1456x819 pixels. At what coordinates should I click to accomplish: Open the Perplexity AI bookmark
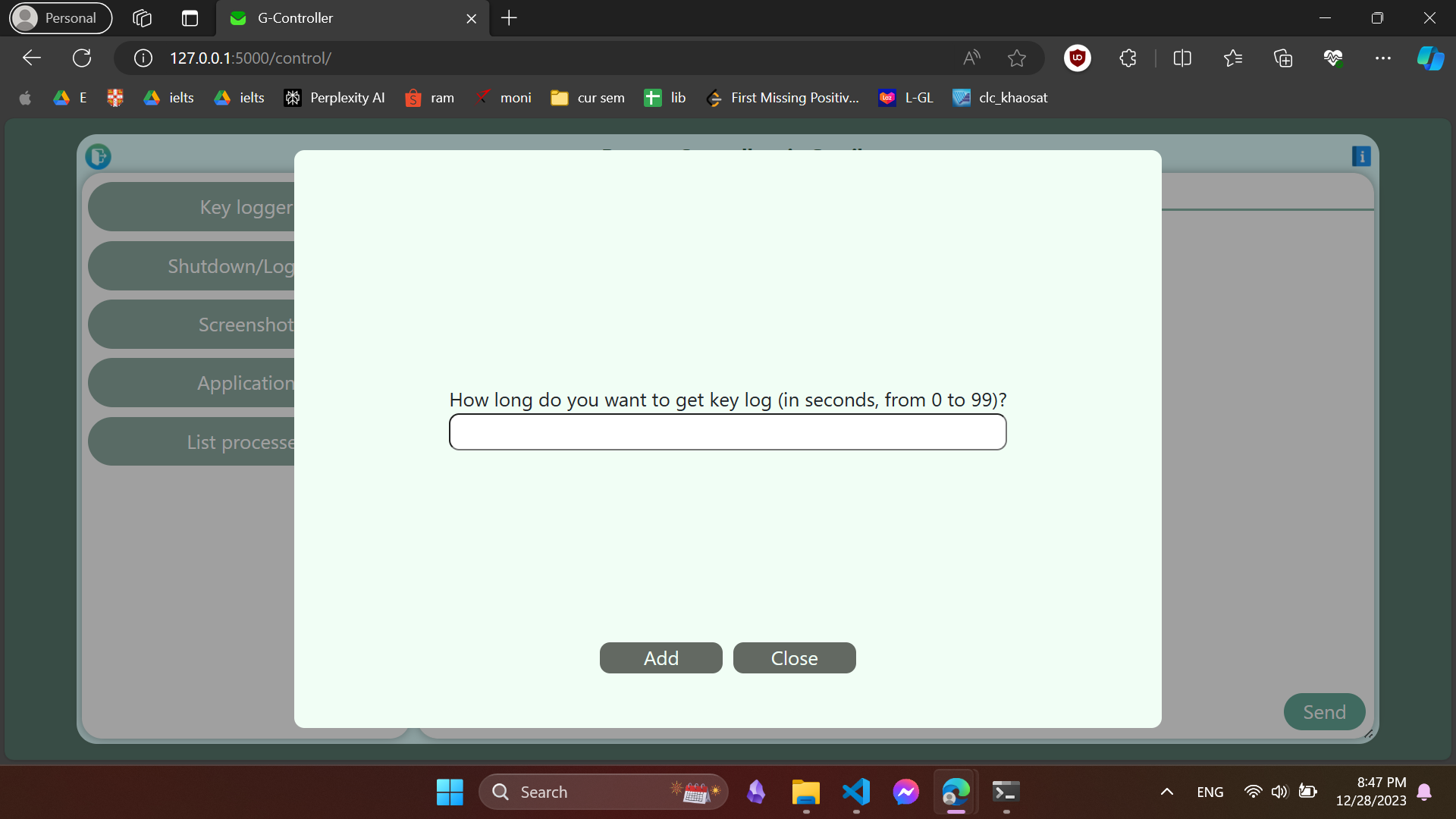(334, 98)
